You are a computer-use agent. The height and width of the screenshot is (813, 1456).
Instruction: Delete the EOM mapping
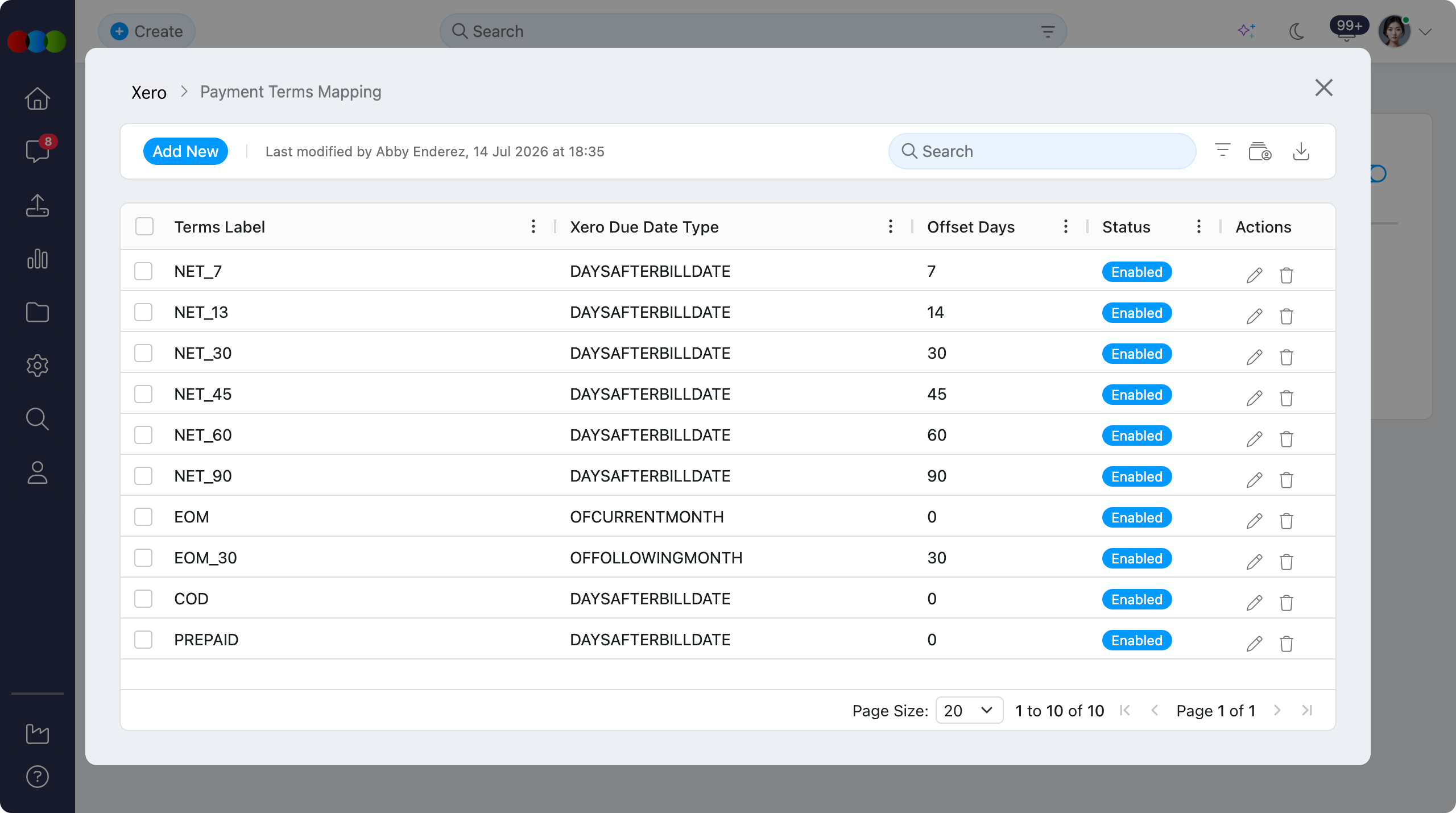click(x=1287, y=520)
